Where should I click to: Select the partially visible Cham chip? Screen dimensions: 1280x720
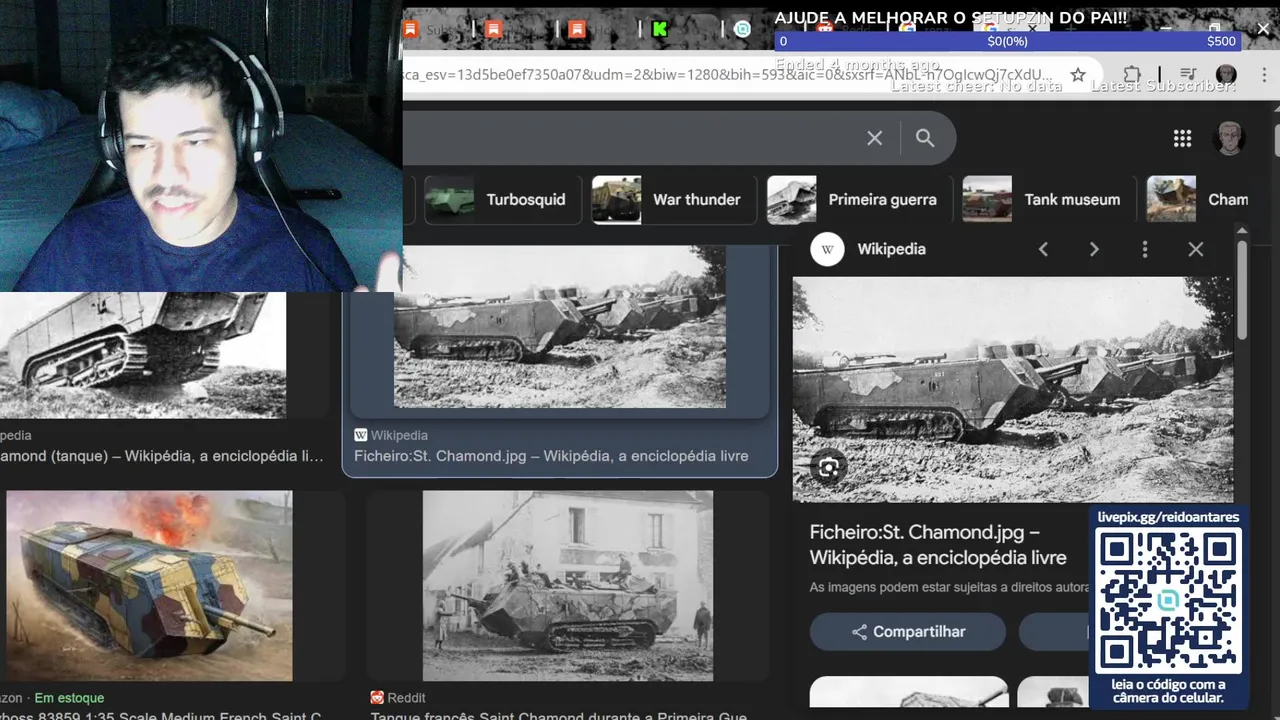(1199, 199)
